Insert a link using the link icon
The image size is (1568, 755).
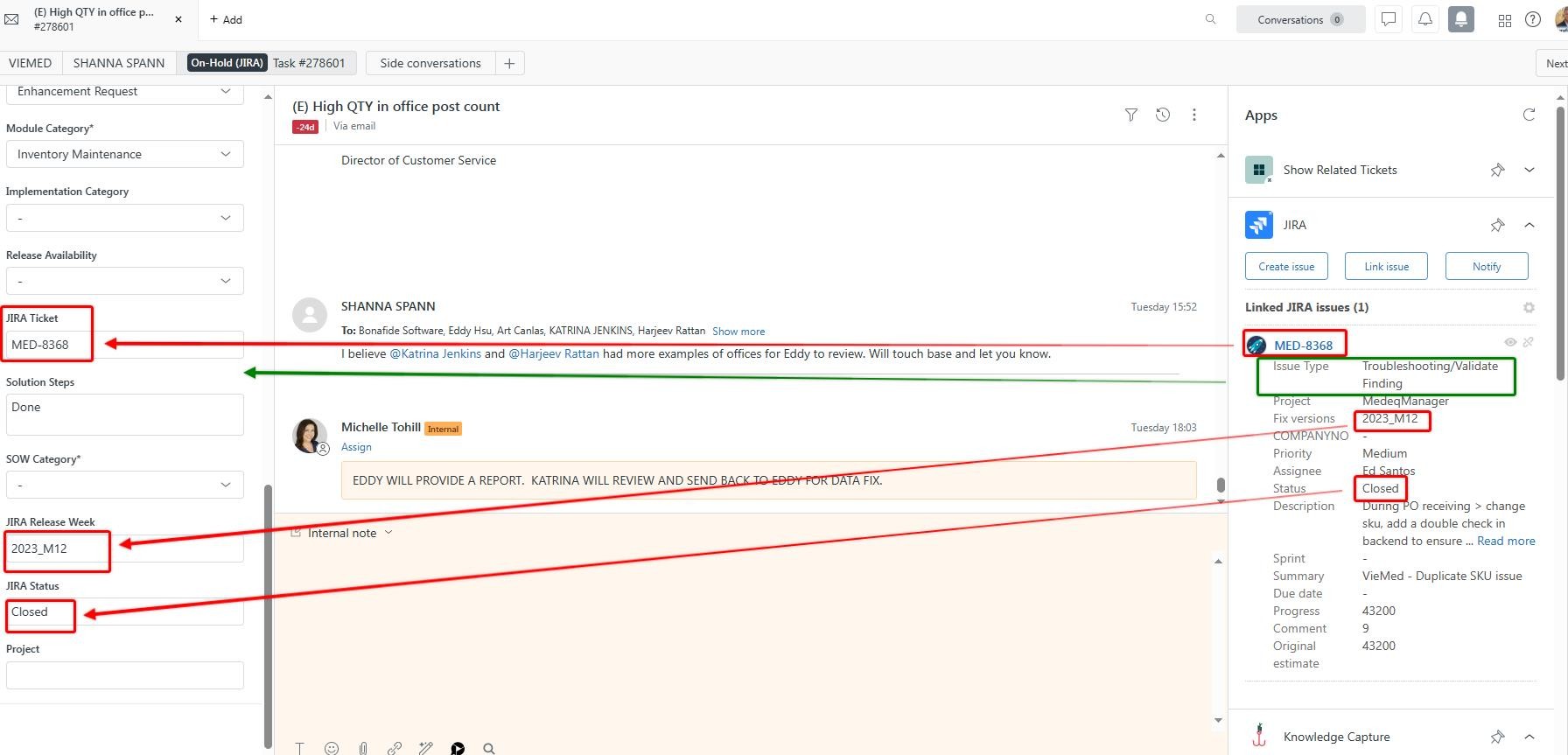[395, 748]
